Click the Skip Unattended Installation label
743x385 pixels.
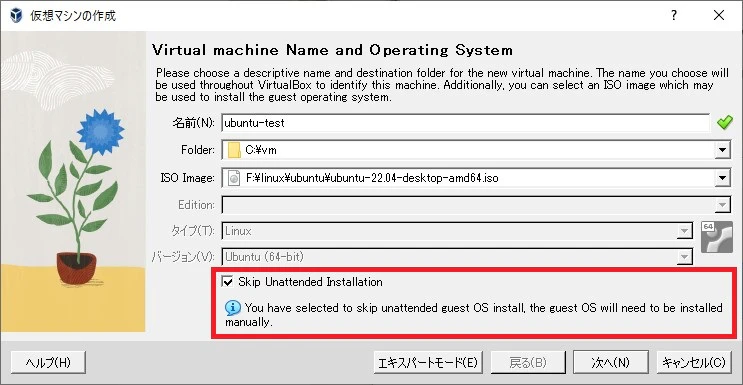point(310,282)
